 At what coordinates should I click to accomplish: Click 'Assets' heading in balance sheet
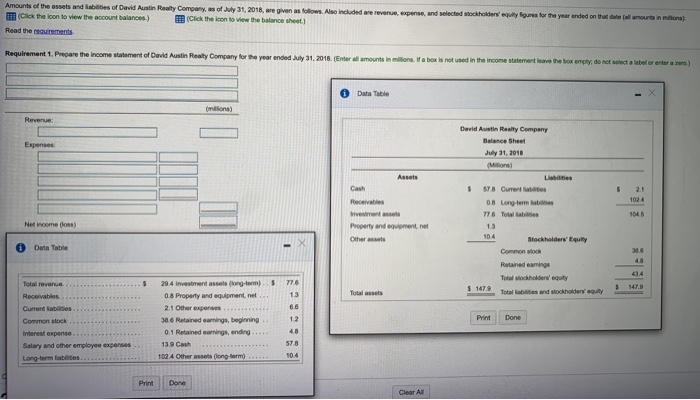408,177
